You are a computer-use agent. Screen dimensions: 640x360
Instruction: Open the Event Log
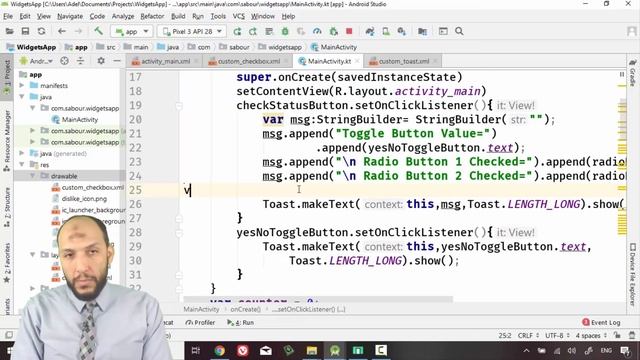click(601, 322)
